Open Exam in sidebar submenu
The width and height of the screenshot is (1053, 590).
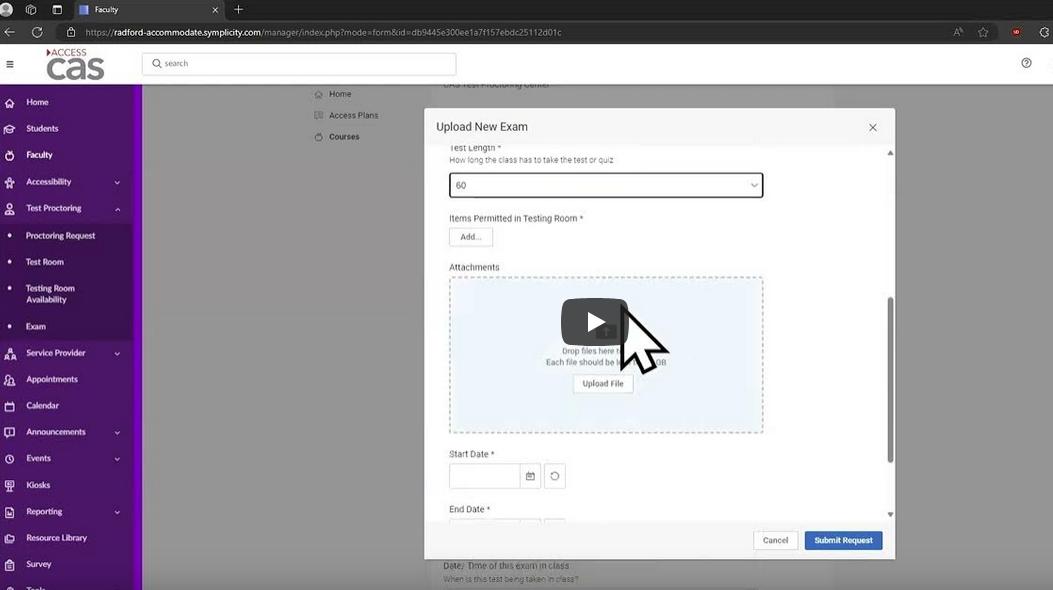click(36, 327)
